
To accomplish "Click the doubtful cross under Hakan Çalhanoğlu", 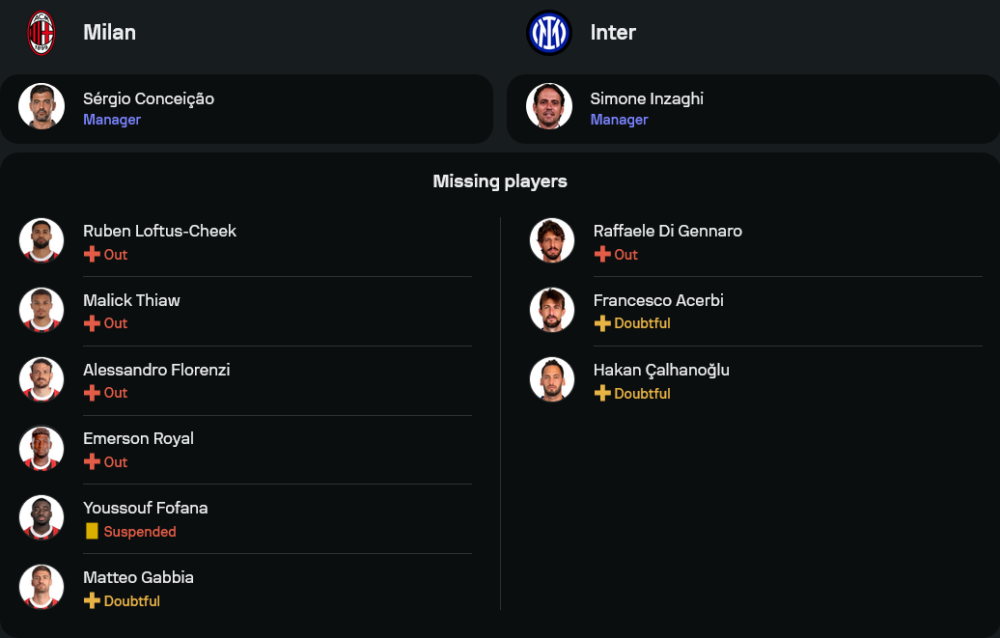I will (x=602, y=394).
